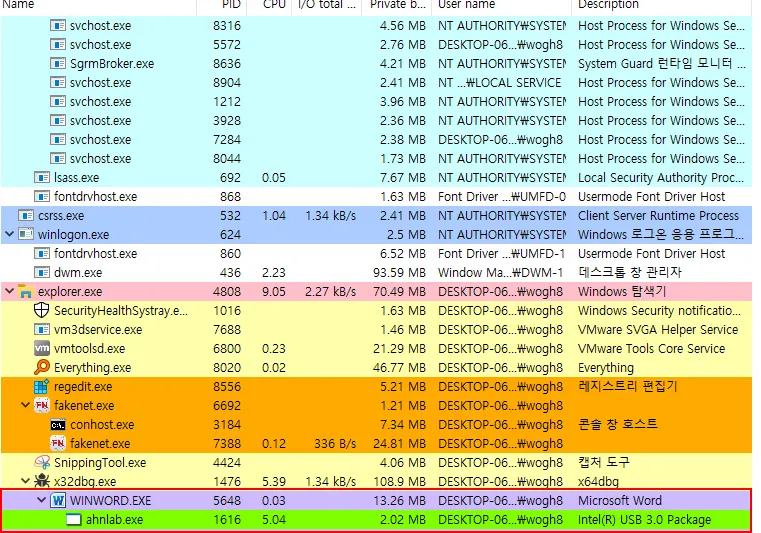Select the regedit.exe process name
The width and height of the screenshot is (761, 533).
[x=83, y=387]
